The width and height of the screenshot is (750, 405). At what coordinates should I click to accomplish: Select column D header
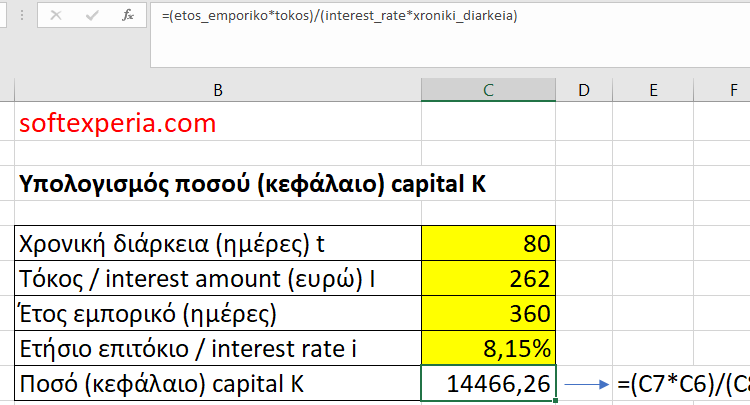click(x=584, y=90)
